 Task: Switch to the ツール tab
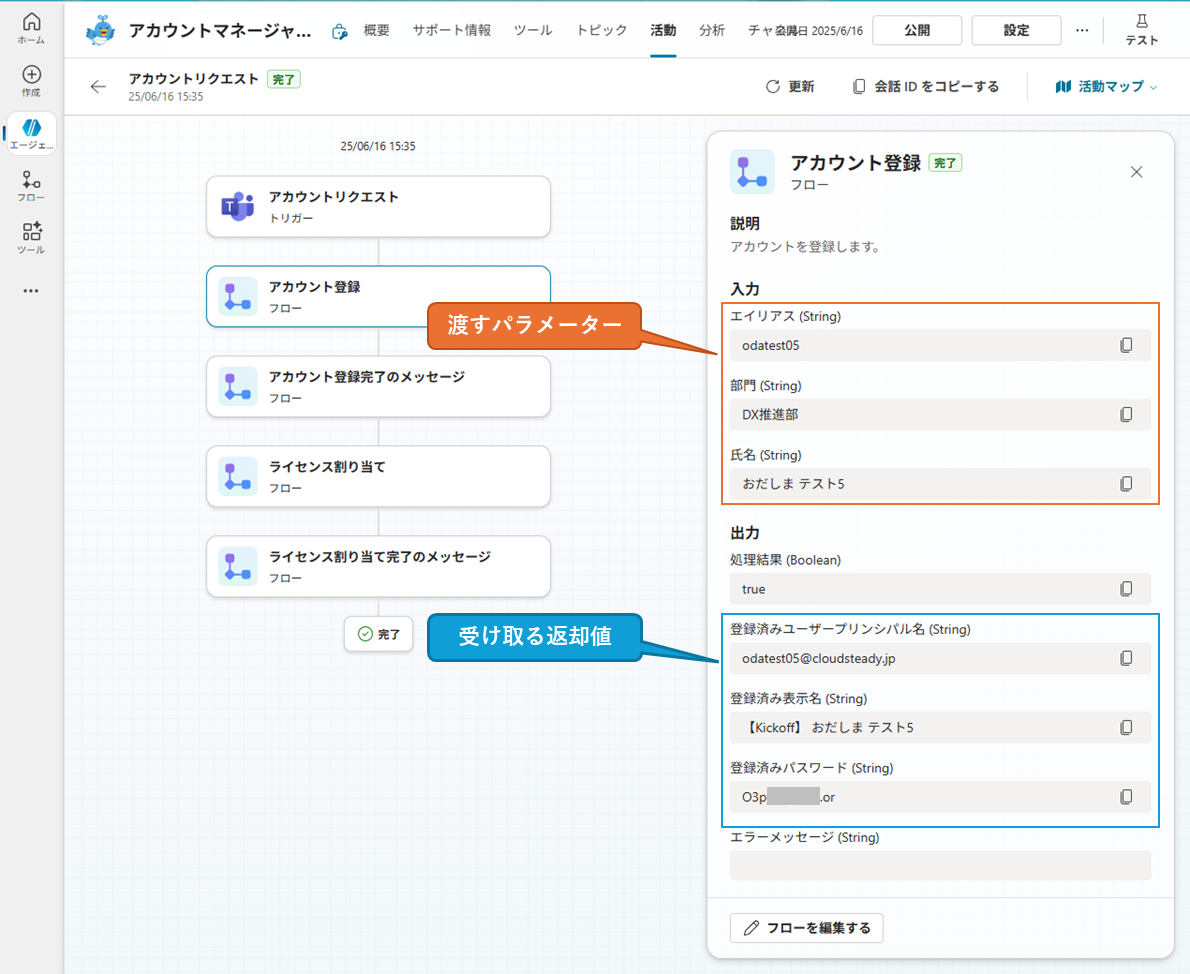point(533,30)
